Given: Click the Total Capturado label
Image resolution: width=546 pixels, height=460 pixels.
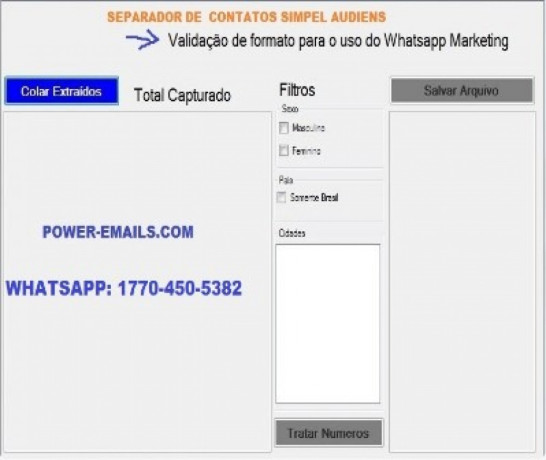Looking at the screenshot, I should point(182,95).
